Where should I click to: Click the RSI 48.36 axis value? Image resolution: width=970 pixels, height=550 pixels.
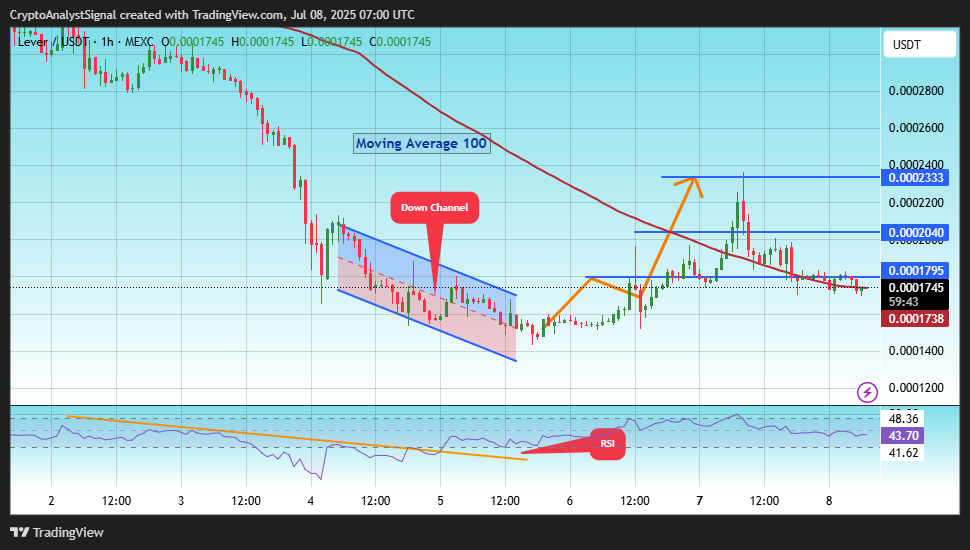click(x=903, y=419)
